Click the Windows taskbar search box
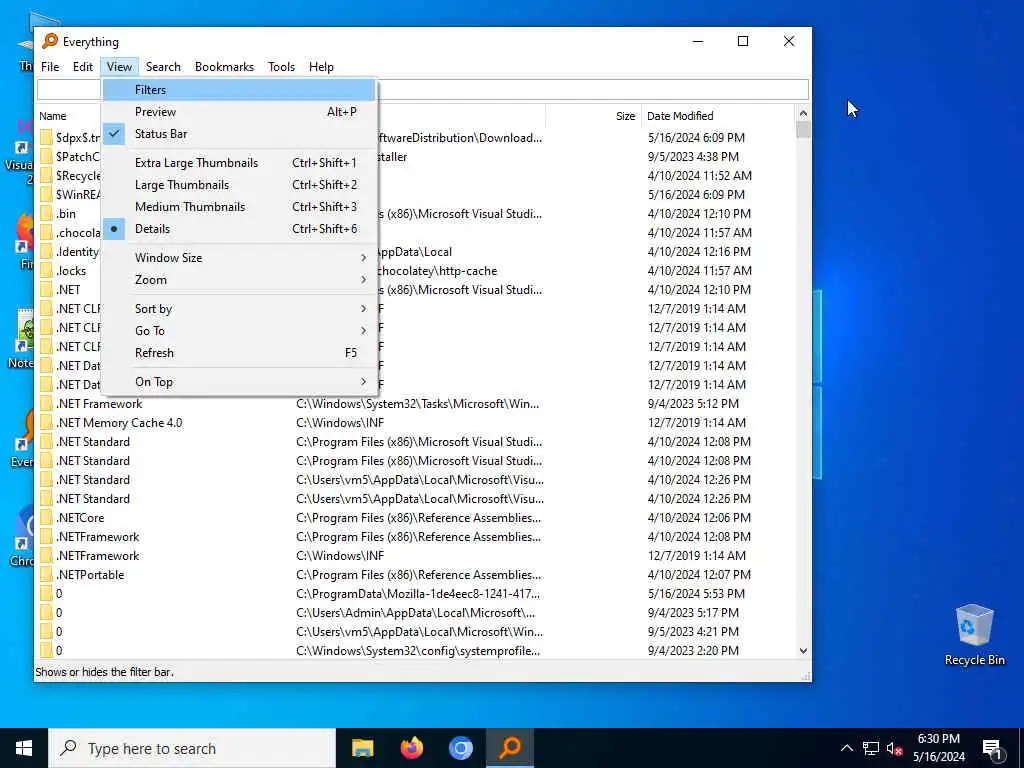The image size is (1024, 768). point(192,748)
